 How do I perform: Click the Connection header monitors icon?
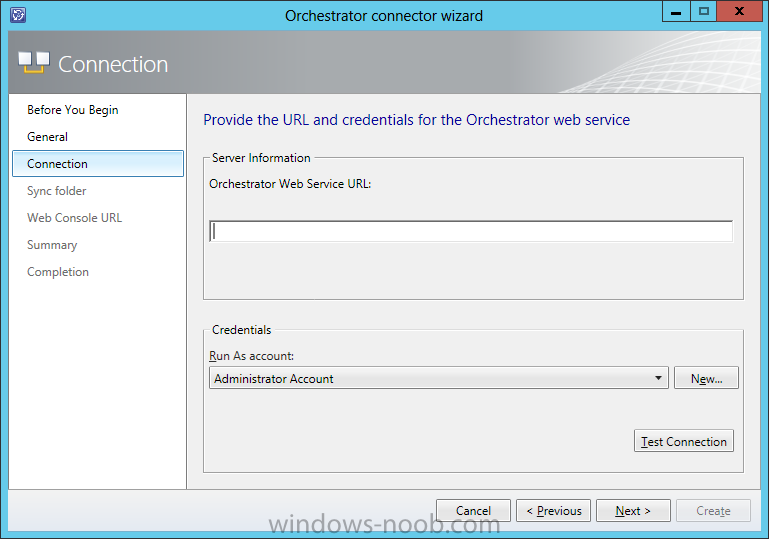pyautogui.click(x=34, y=63)
